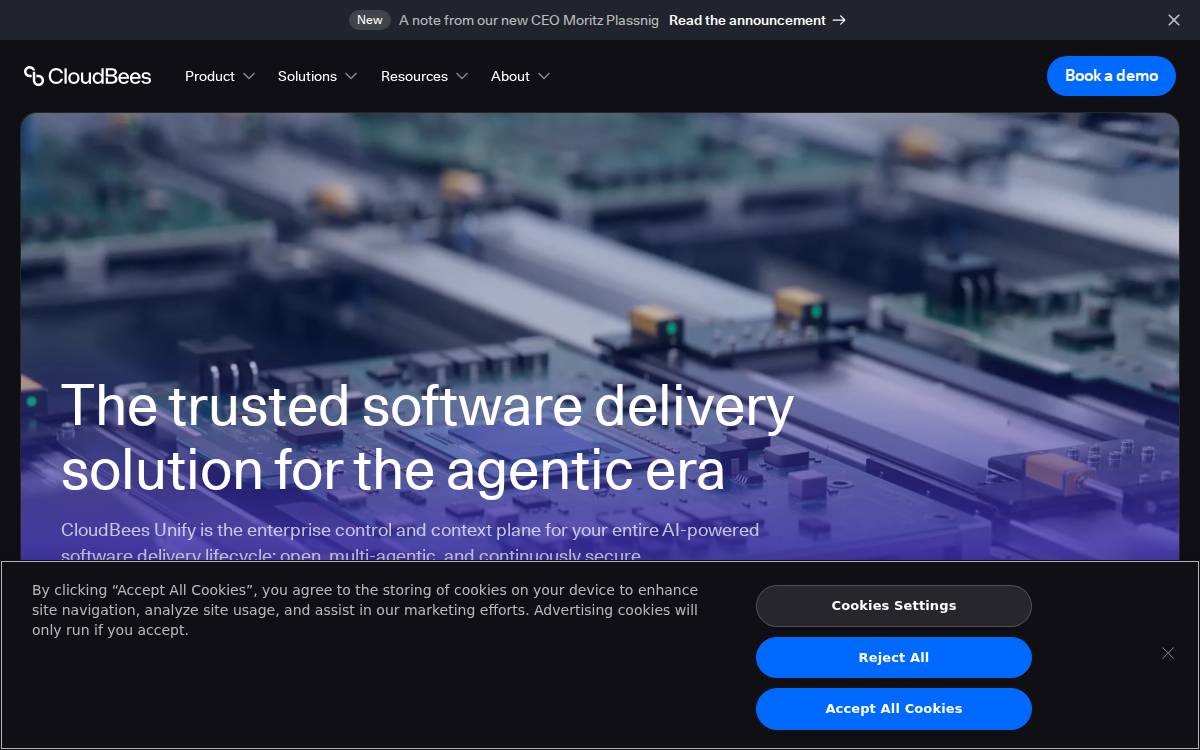Click the CloudBees logo
The height and width of the screenshot is (750, 1200).
[x=88, y=76]
